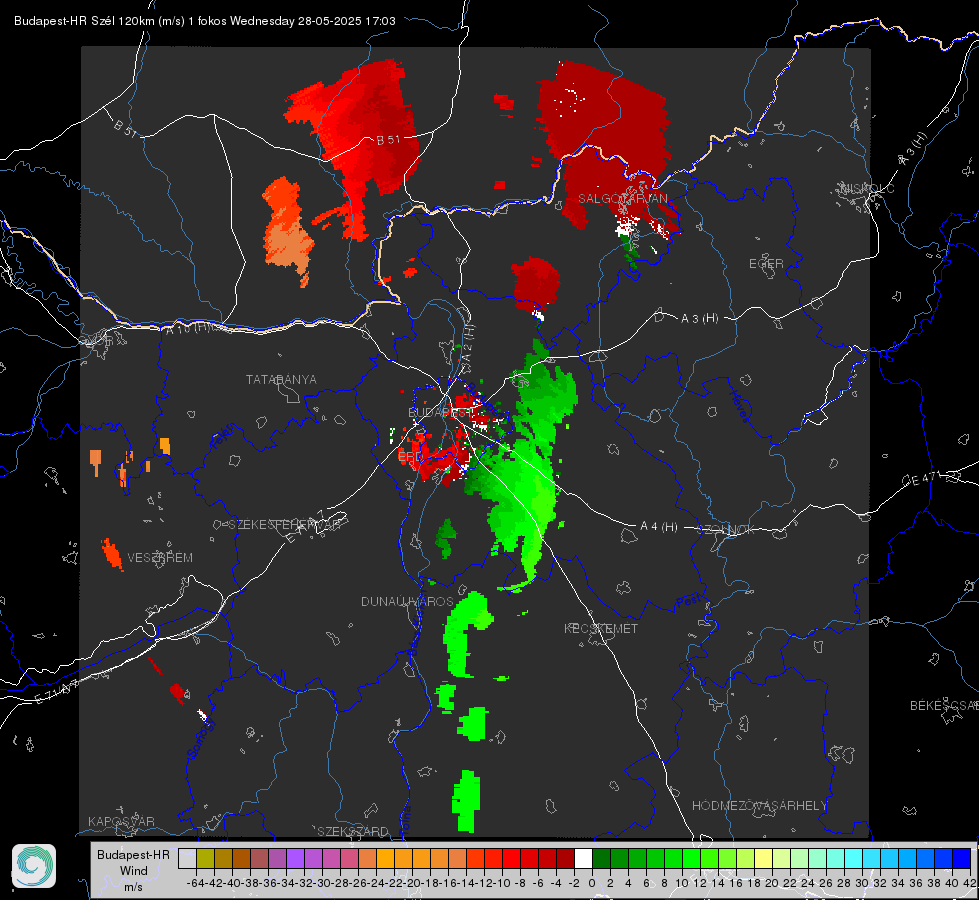
Task: Click the swirl logo icon beside the legend
Action: [x=34, y=866]
